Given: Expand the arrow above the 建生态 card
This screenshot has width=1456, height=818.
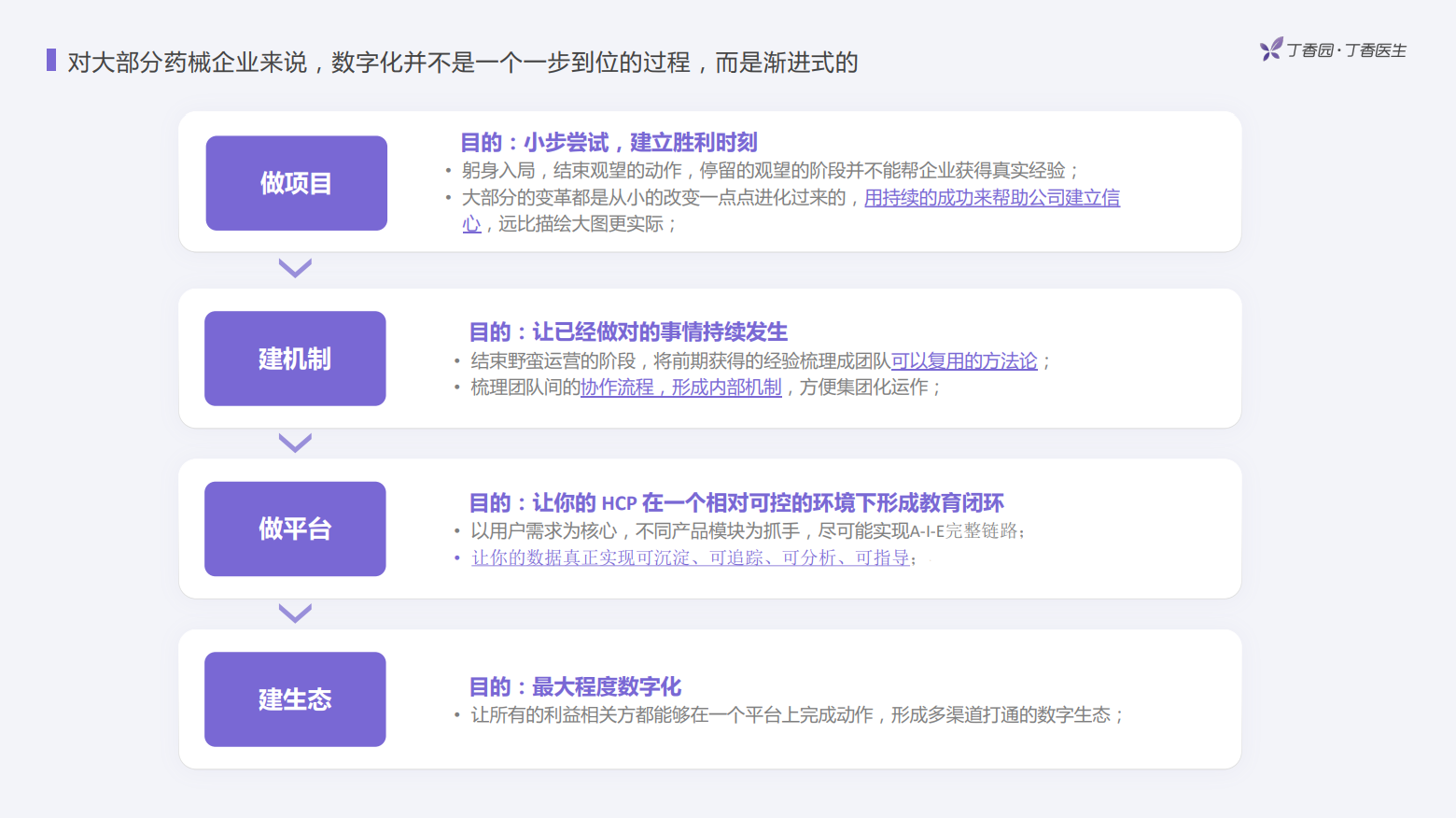Looking at the screenshot, I should coord(294,613).
